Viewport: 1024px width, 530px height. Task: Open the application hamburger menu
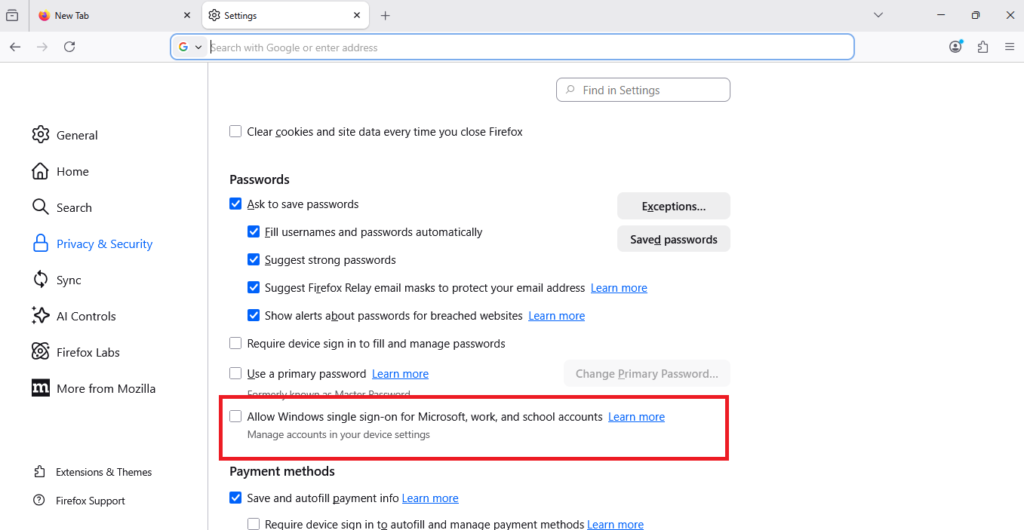[1010, 47]
